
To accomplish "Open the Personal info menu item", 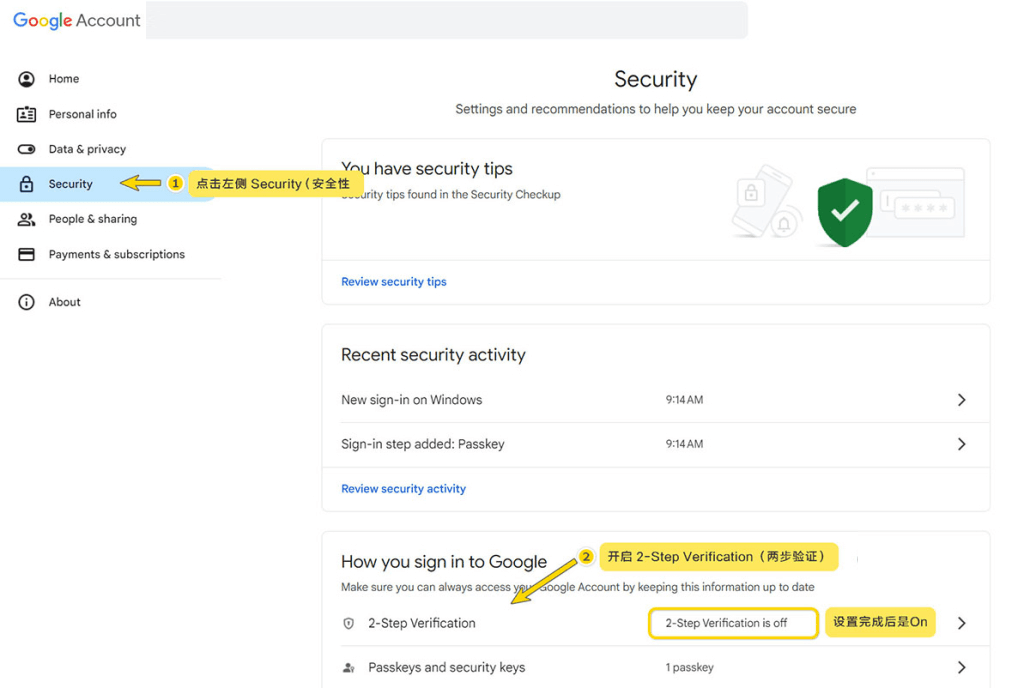I will click(83, 114).
